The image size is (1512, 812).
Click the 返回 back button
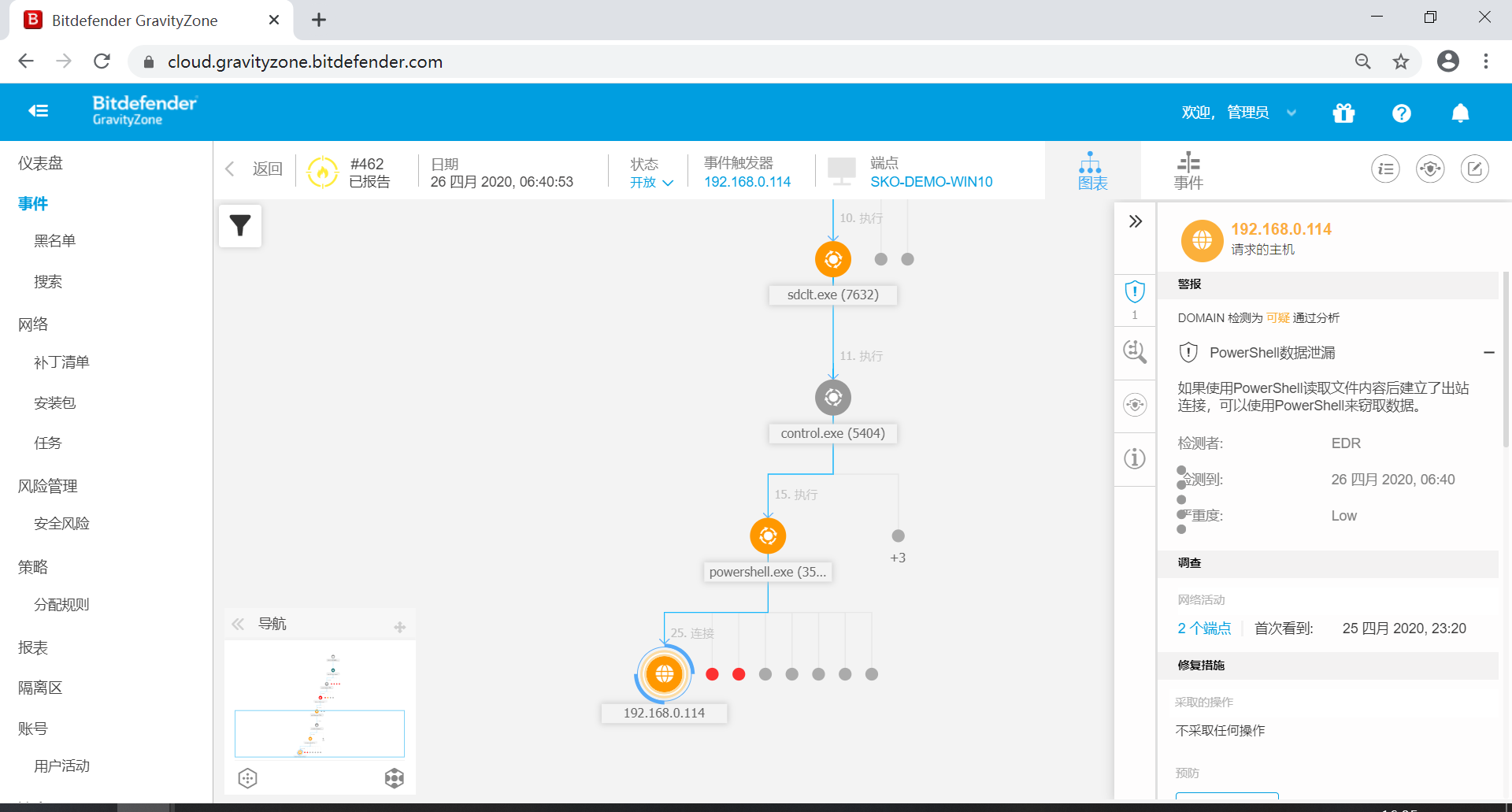(254, 169)
